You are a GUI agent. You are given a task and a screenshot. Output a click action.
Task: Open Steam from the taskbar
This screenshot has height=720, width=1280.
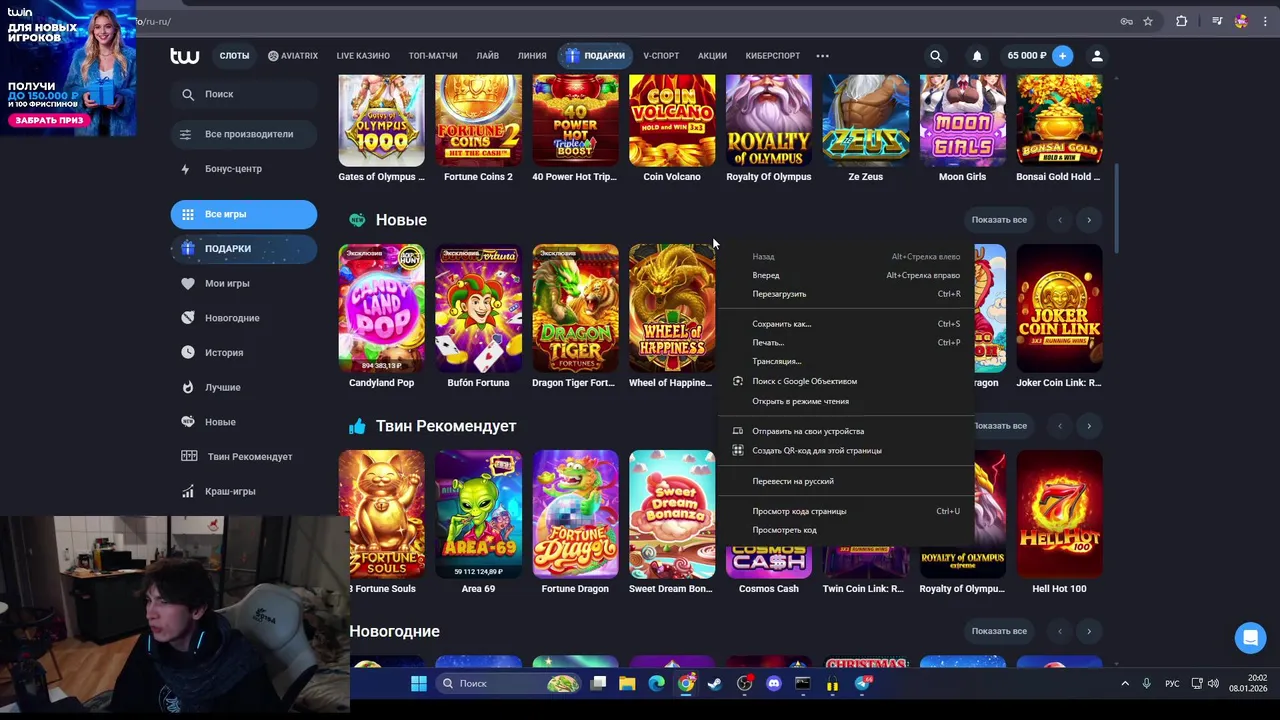coord(714,683)
